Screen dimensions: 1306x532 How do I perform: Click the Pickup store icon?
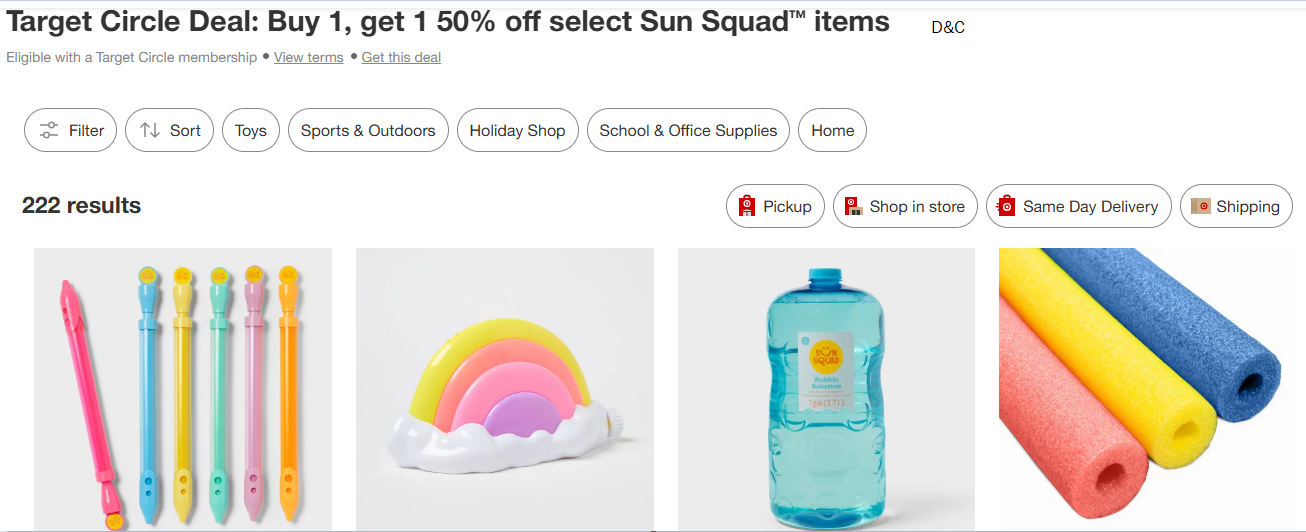click(746, 207)
